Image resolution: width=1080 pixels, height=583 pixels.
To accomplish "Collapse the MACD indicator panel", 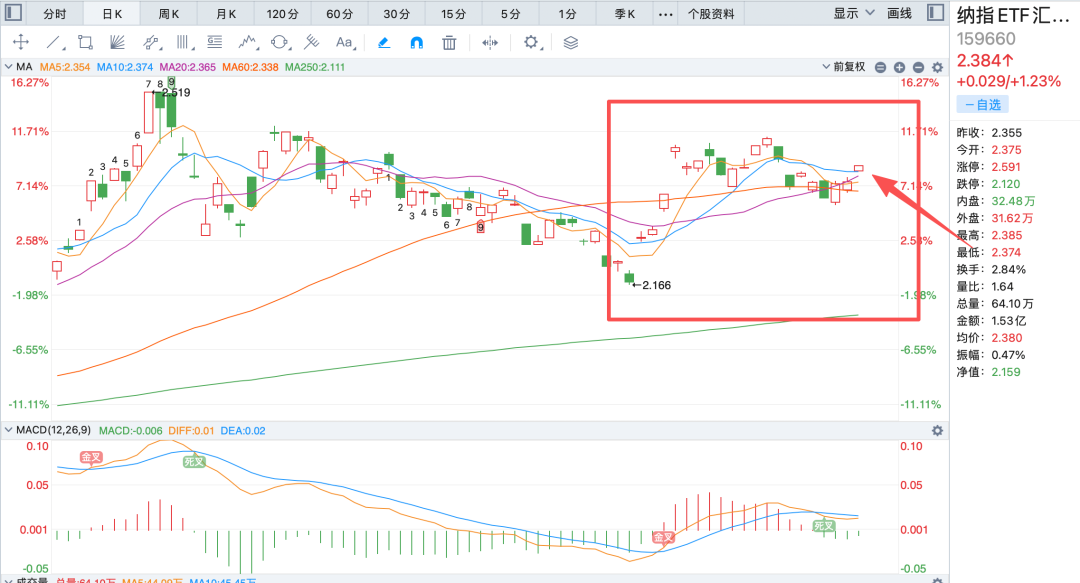I will click(x=8, y=430).
